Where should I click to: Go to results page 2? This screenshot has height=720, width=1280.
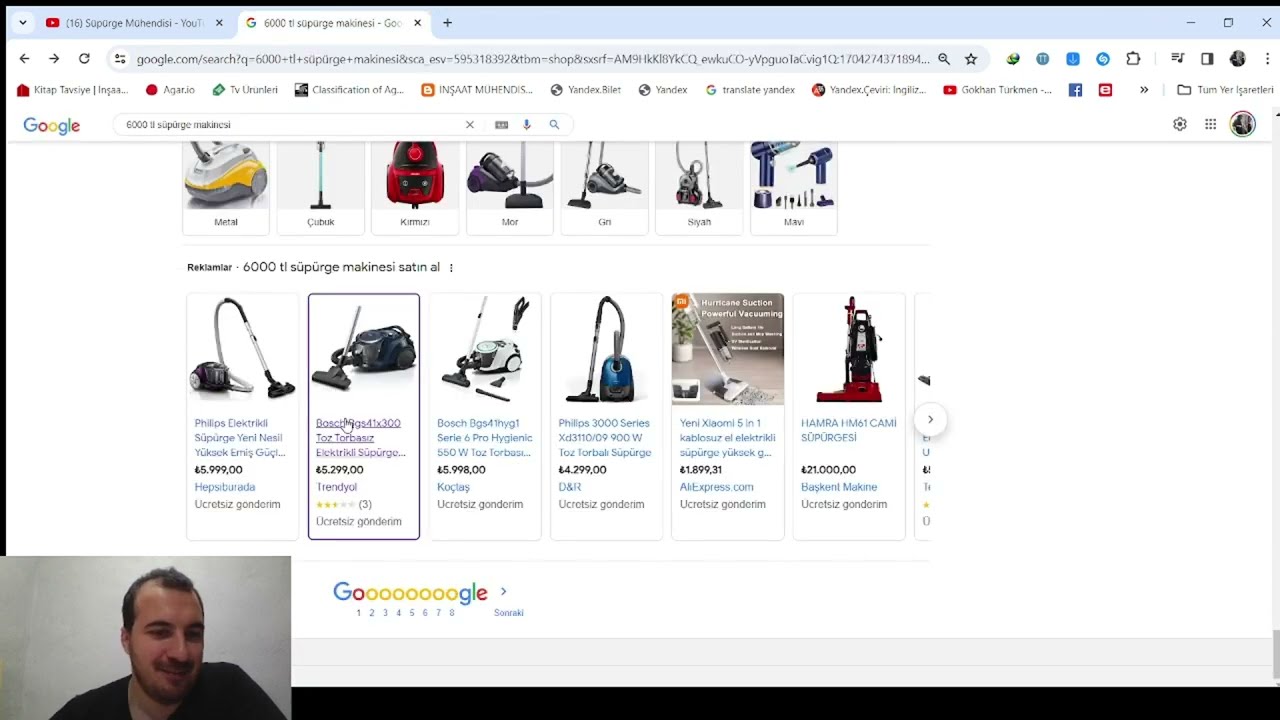pyautogui.click(x=371, y=613)
